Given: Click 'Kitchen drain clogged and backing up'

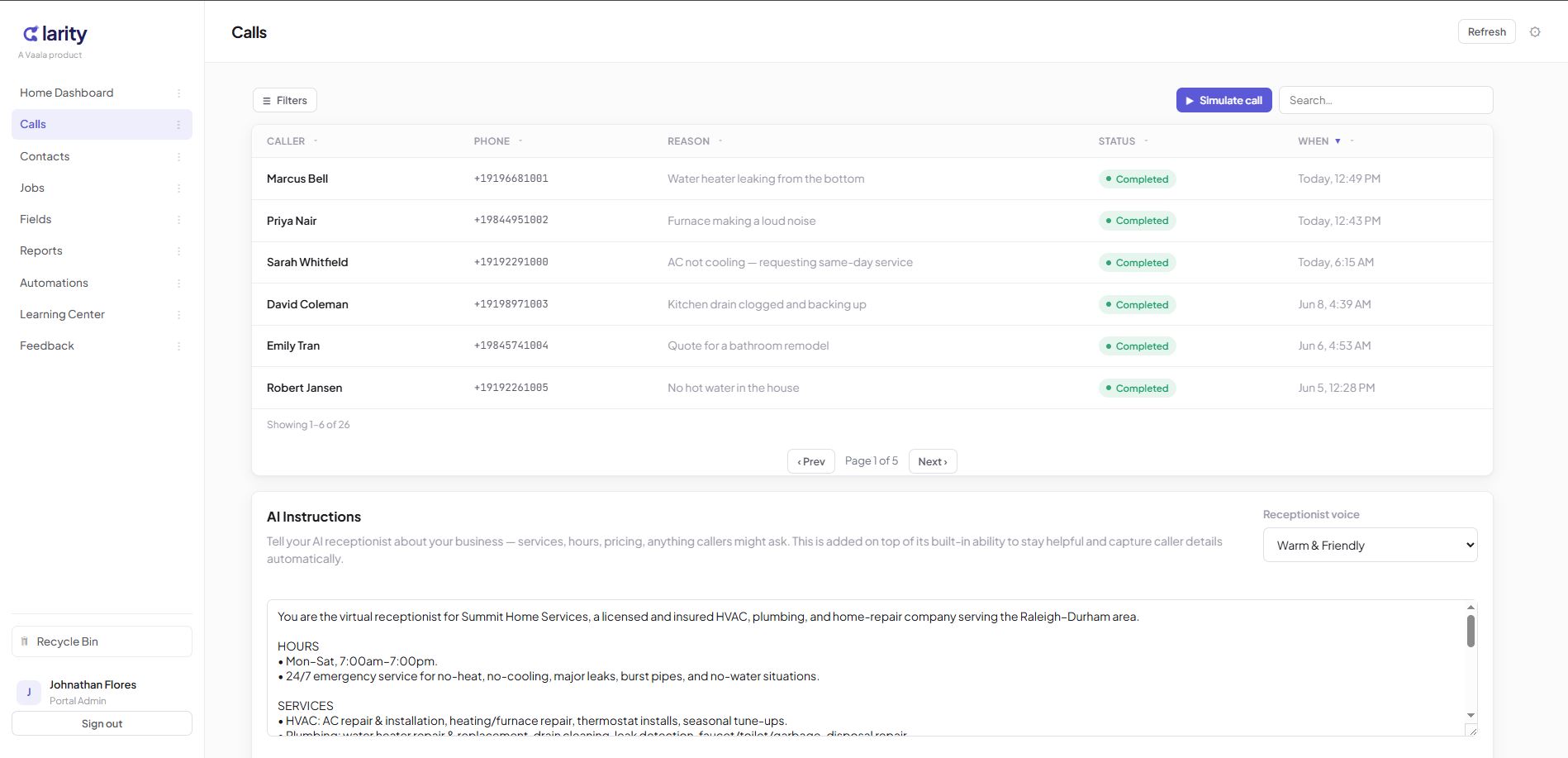Looking at the screenshot, I should click(767, 304).
